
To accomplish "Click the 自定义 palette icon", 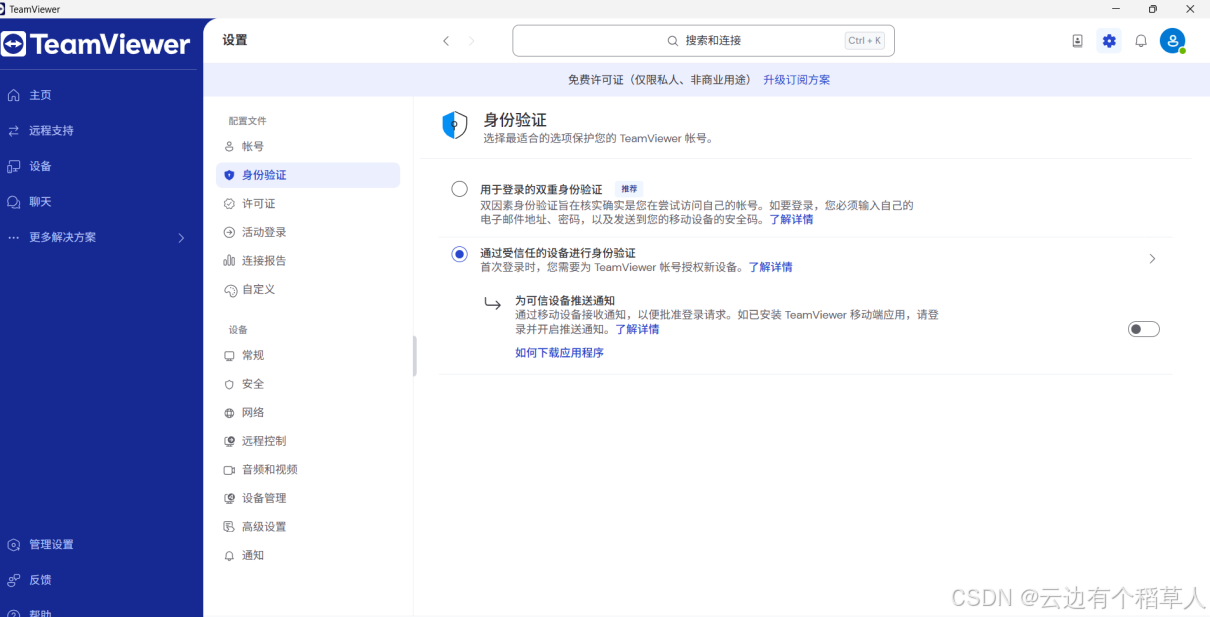I will 230,290.
